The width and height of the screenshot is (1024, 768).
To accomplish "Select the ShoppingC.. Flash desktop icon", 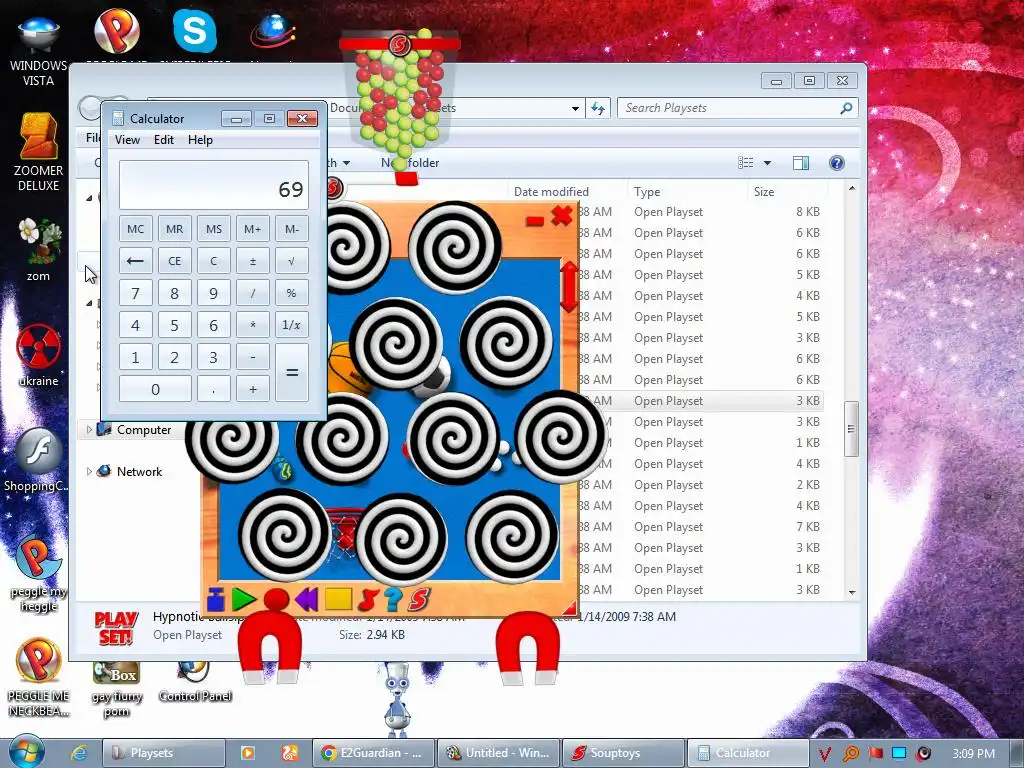I will coord(37,460).
